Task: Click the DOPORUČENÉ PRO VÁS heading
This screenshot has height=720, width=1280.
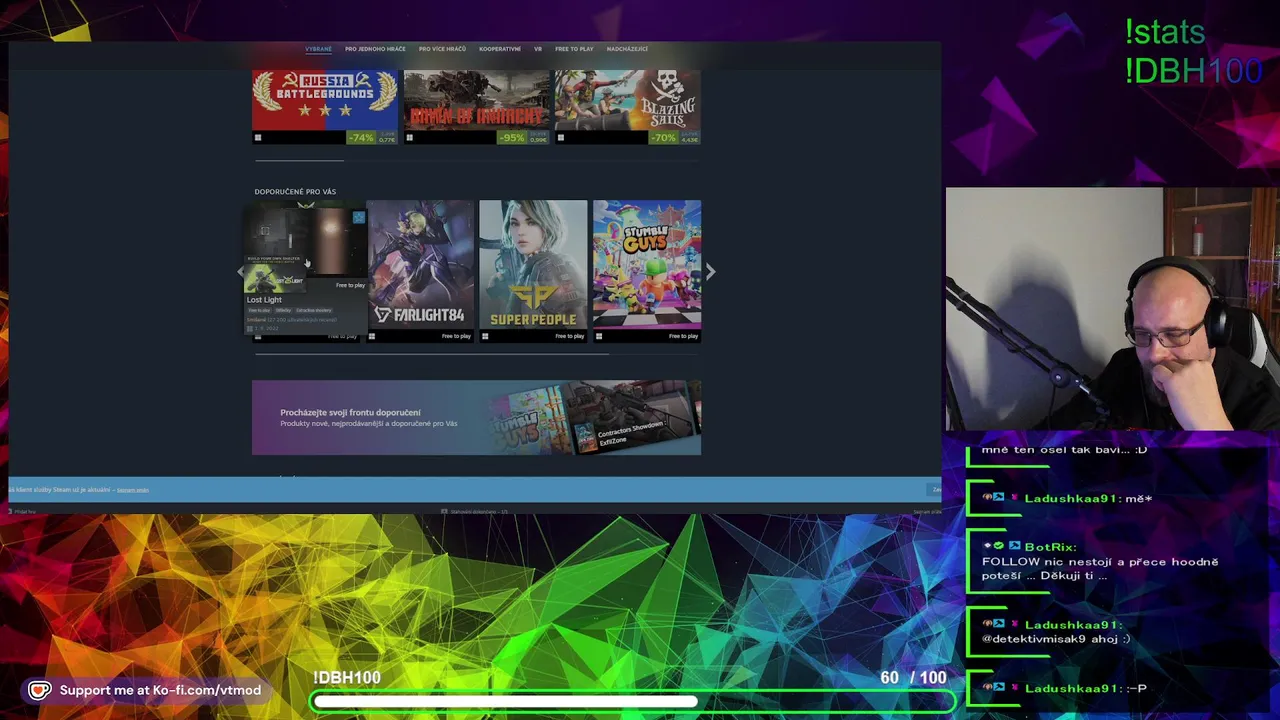Action: [295, 191]
